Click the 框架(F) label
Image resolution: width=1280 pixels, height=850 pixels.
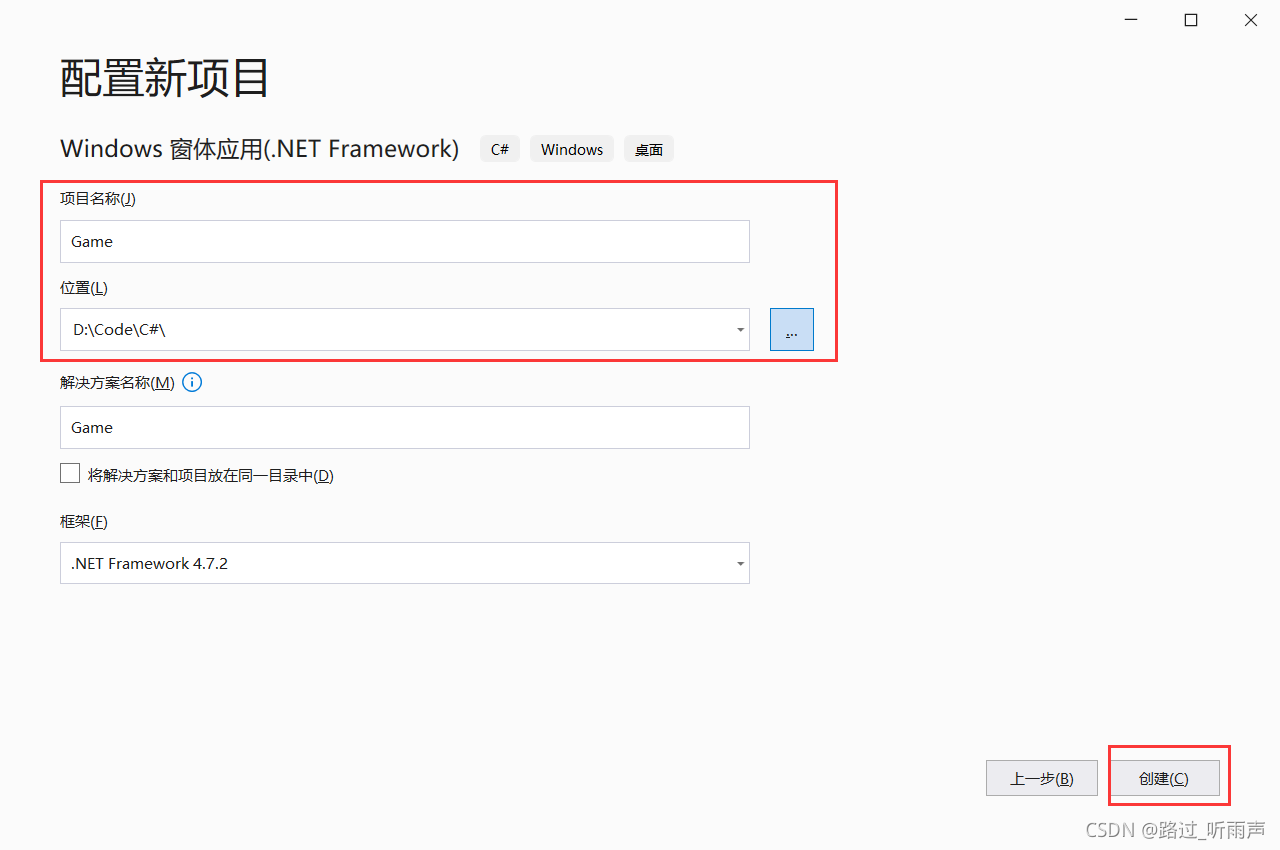coord(84,521)
